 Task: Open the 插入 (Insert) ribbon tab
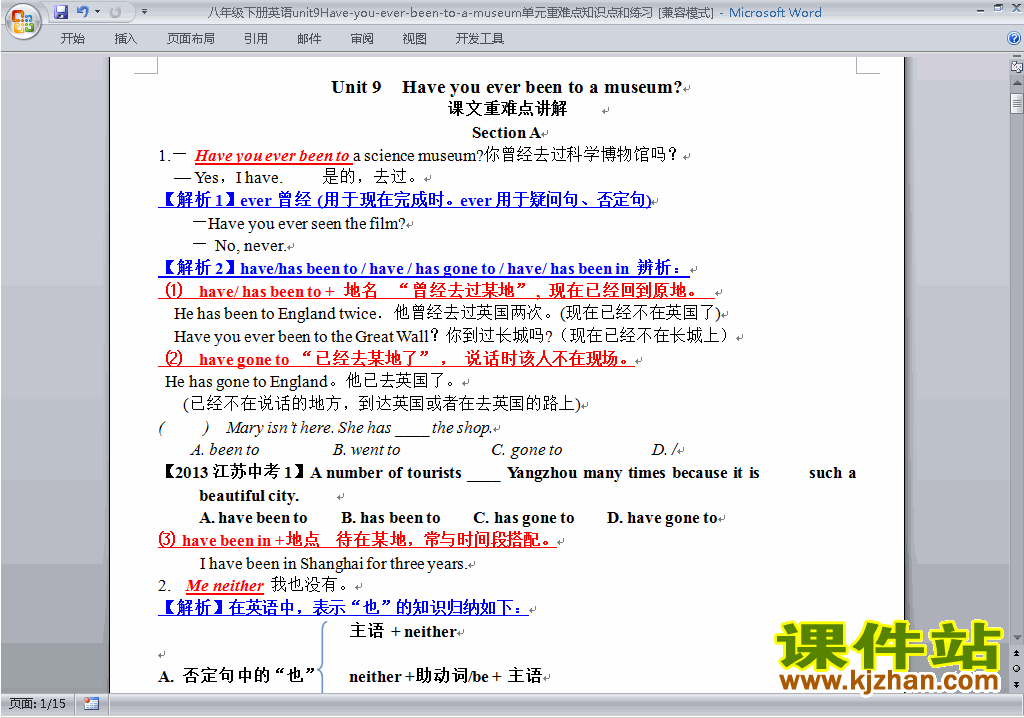[x=125, y=39]
